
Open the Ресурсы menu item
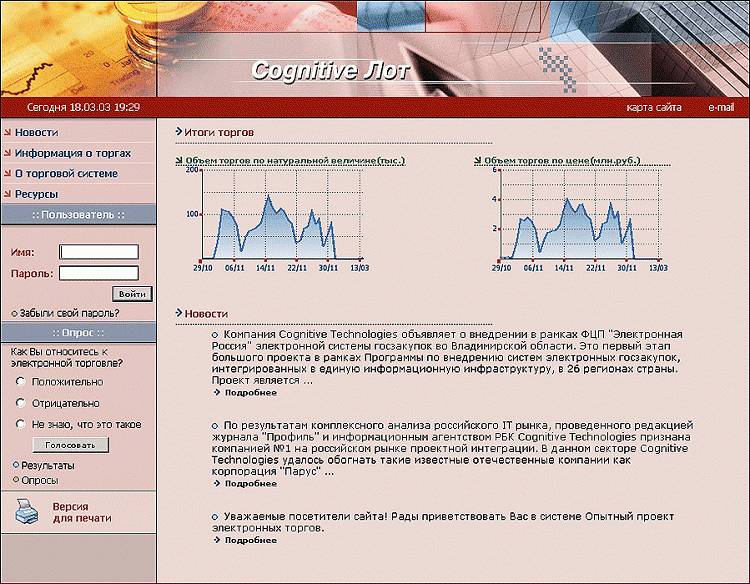click(x=36, y=194)
